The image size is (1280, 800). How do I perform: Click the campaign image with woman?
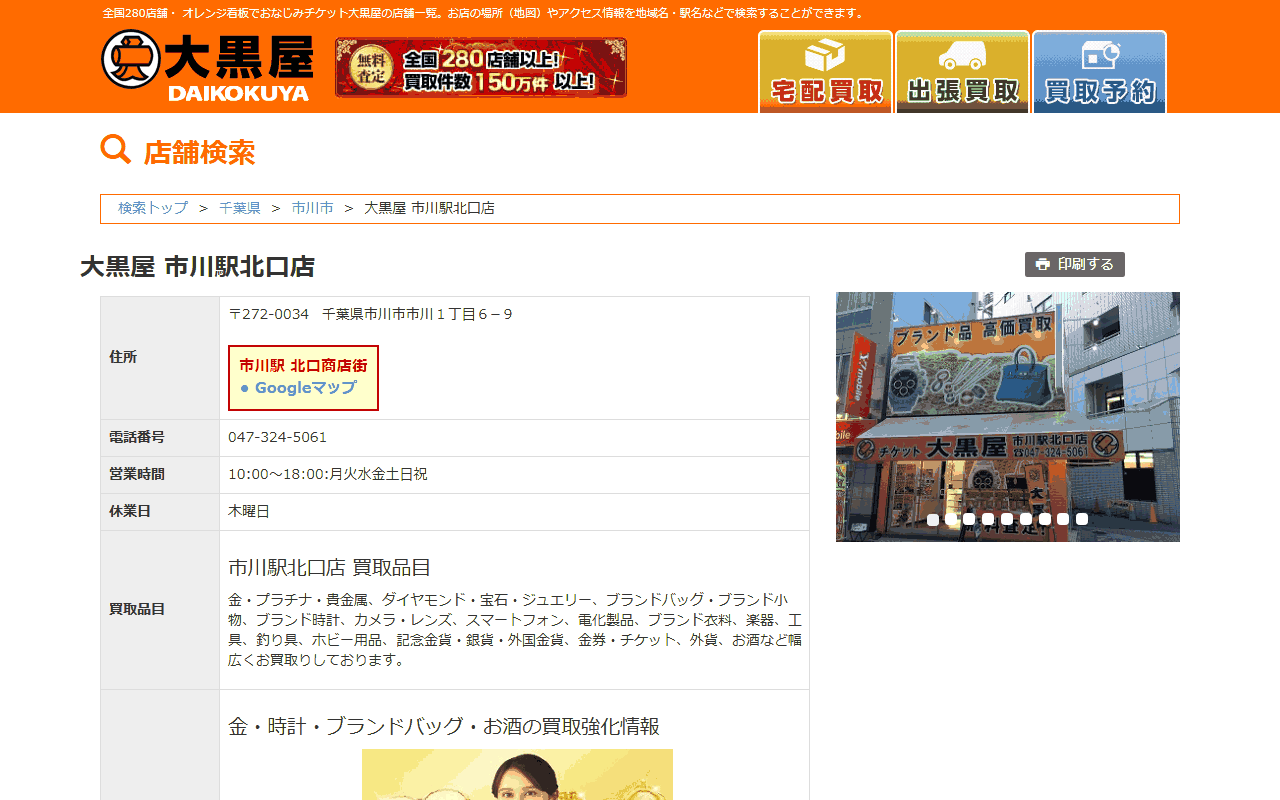(517, 774)
